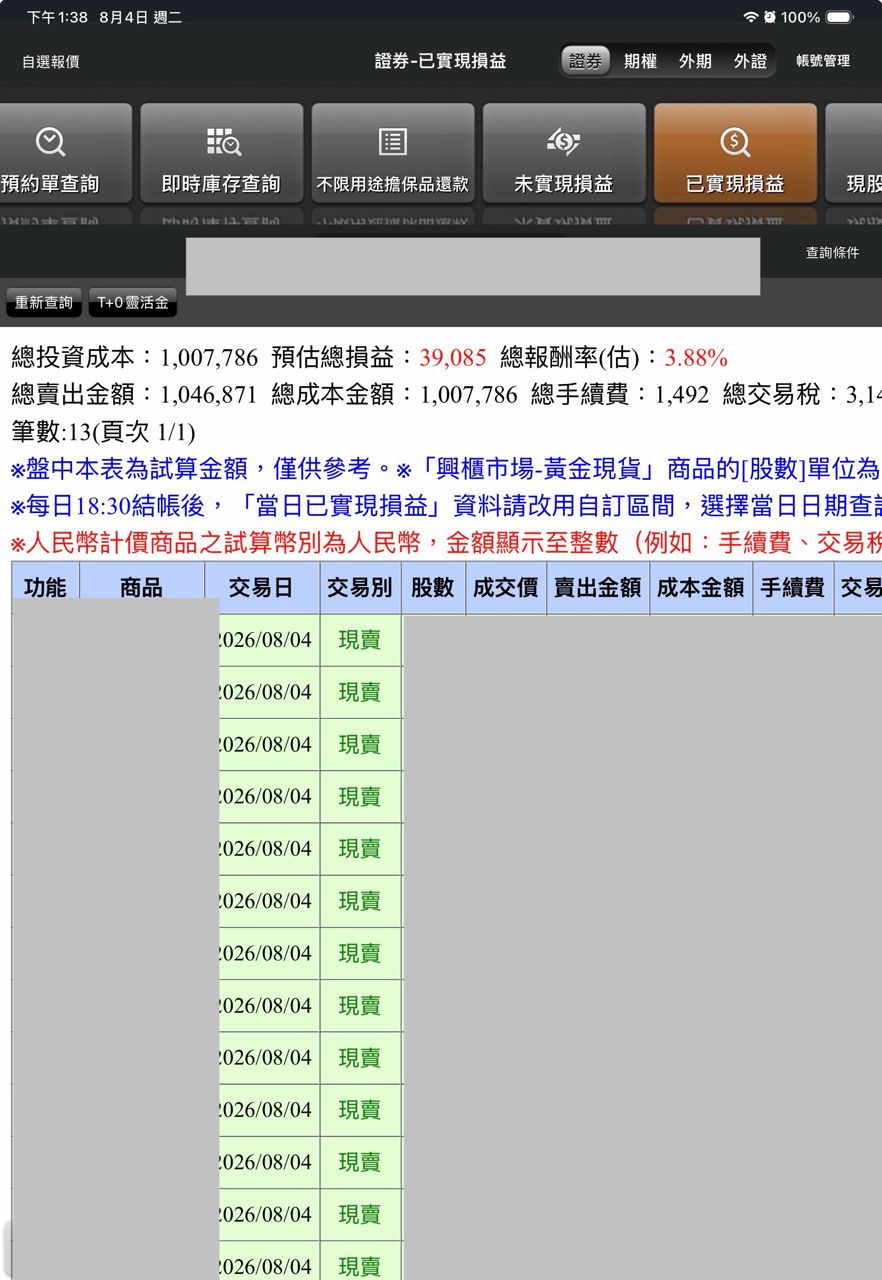Tap 總投資成本 value 1,007,786

pos(209,358)
